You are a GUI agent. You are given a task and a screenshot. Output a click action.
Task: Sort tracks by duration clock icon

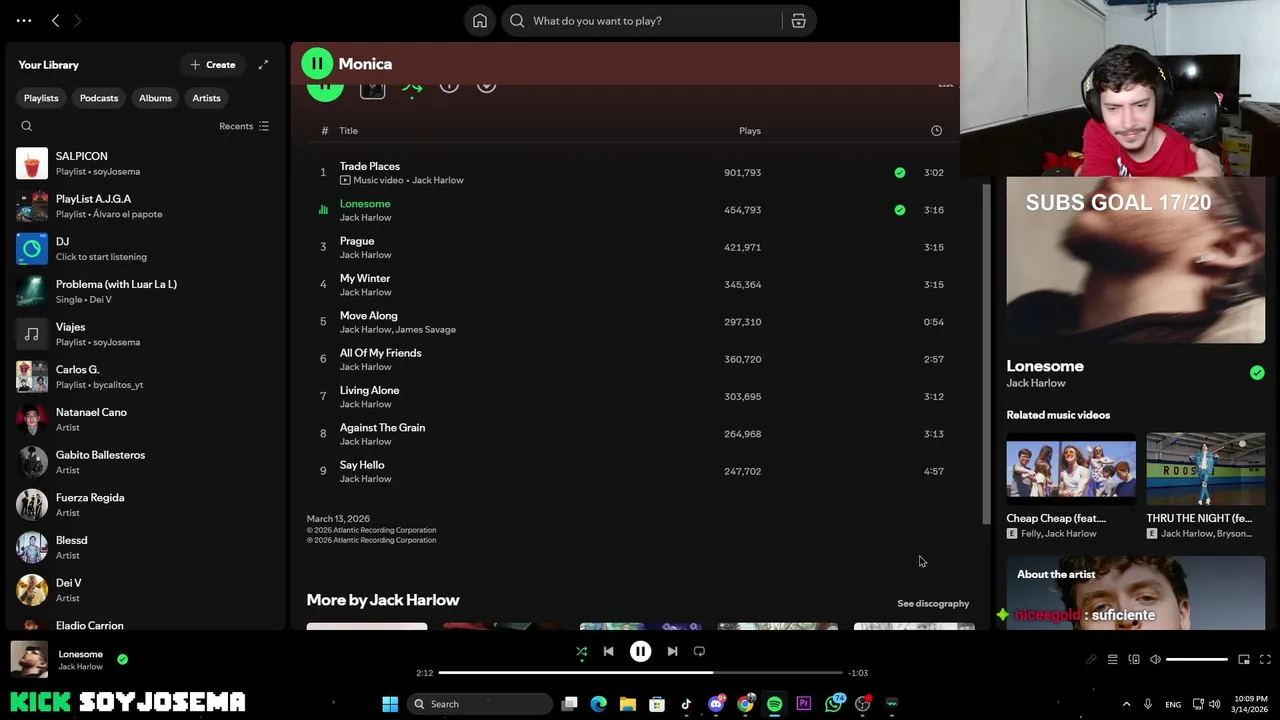click(x=936, y=131)
